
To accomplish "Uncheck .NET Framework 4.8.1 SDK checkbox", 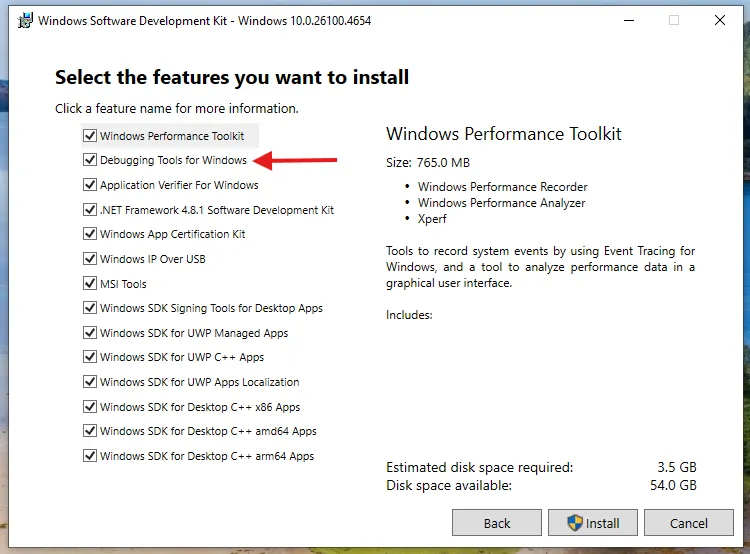I will point(90,210).
